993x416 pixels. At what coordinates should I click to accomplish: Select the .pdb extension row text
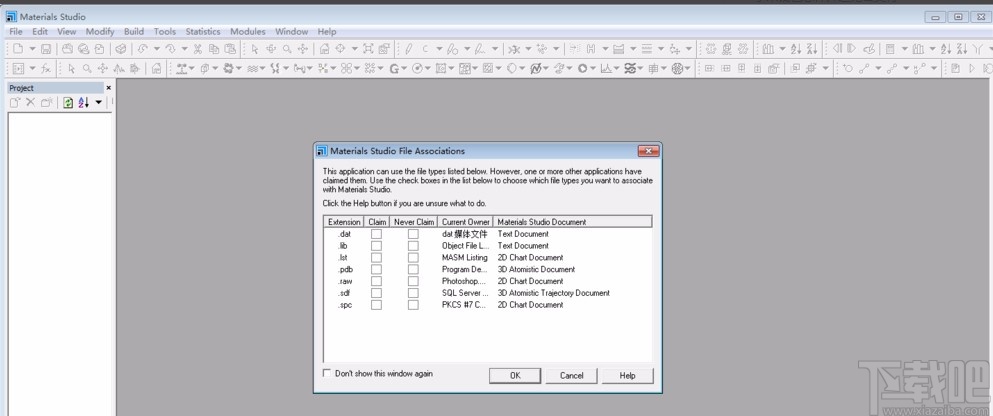click(345, 270)
